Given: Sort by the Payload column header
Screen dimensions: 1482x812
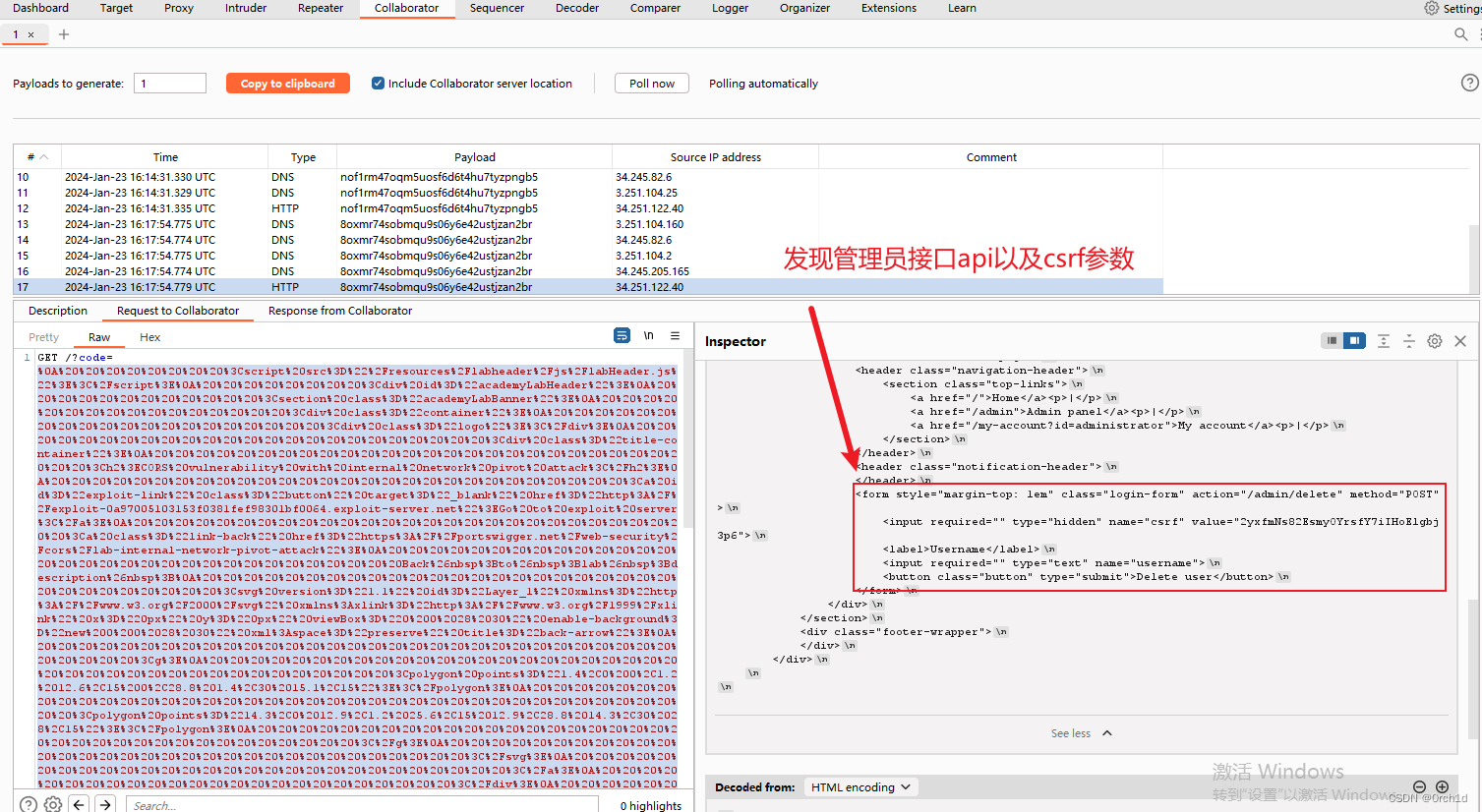Looking at the screenshot, I should pos(475,157).
